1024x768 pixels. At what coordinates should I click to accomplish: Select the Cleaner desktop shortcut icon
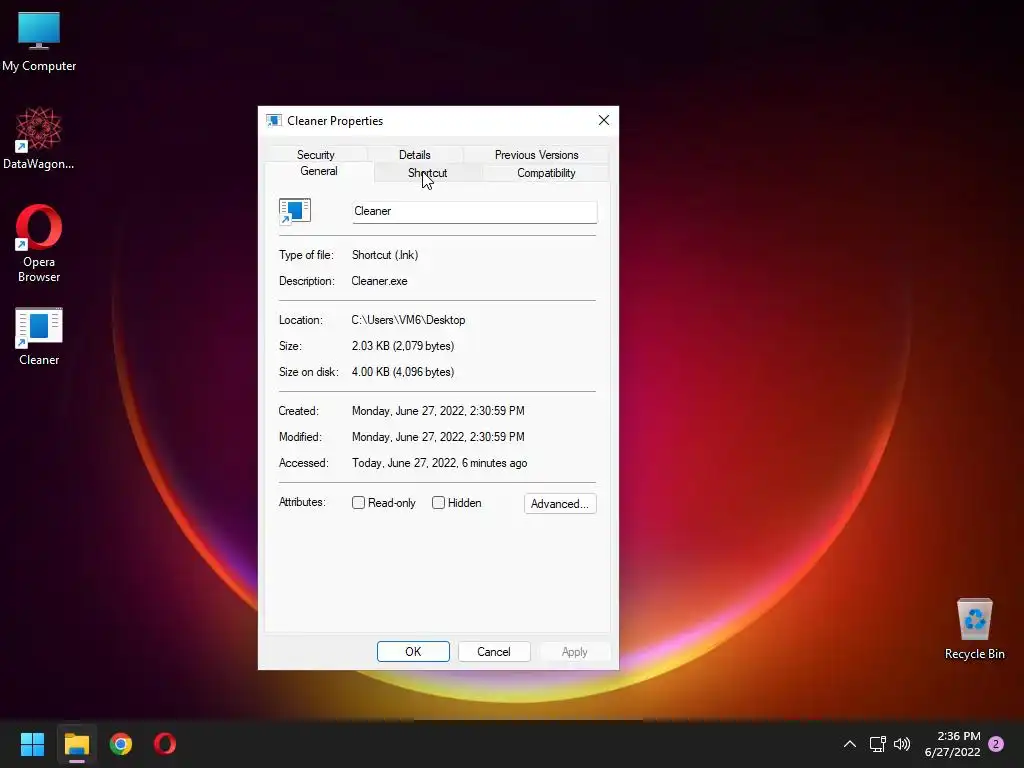[x=39, y=336]
